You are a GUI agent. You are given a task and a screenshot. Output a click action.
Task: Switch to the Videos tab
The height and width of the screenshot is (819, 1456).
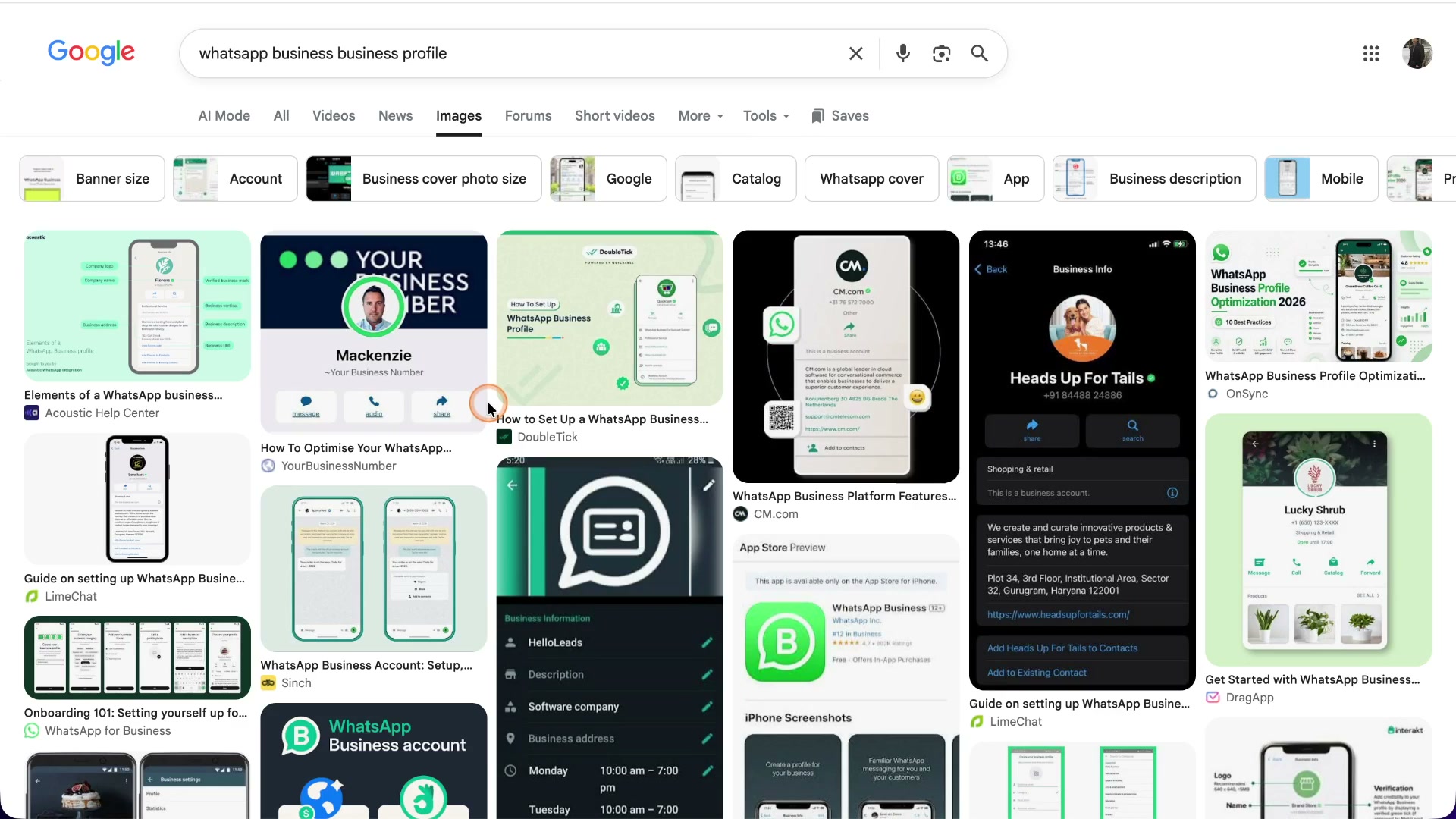334,116
